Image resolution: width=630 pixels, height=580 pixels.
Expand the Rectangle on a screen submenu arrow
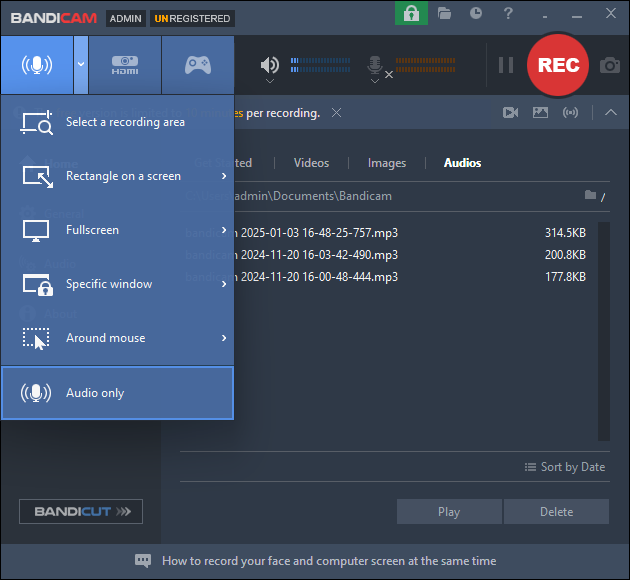tap(224, 176)
